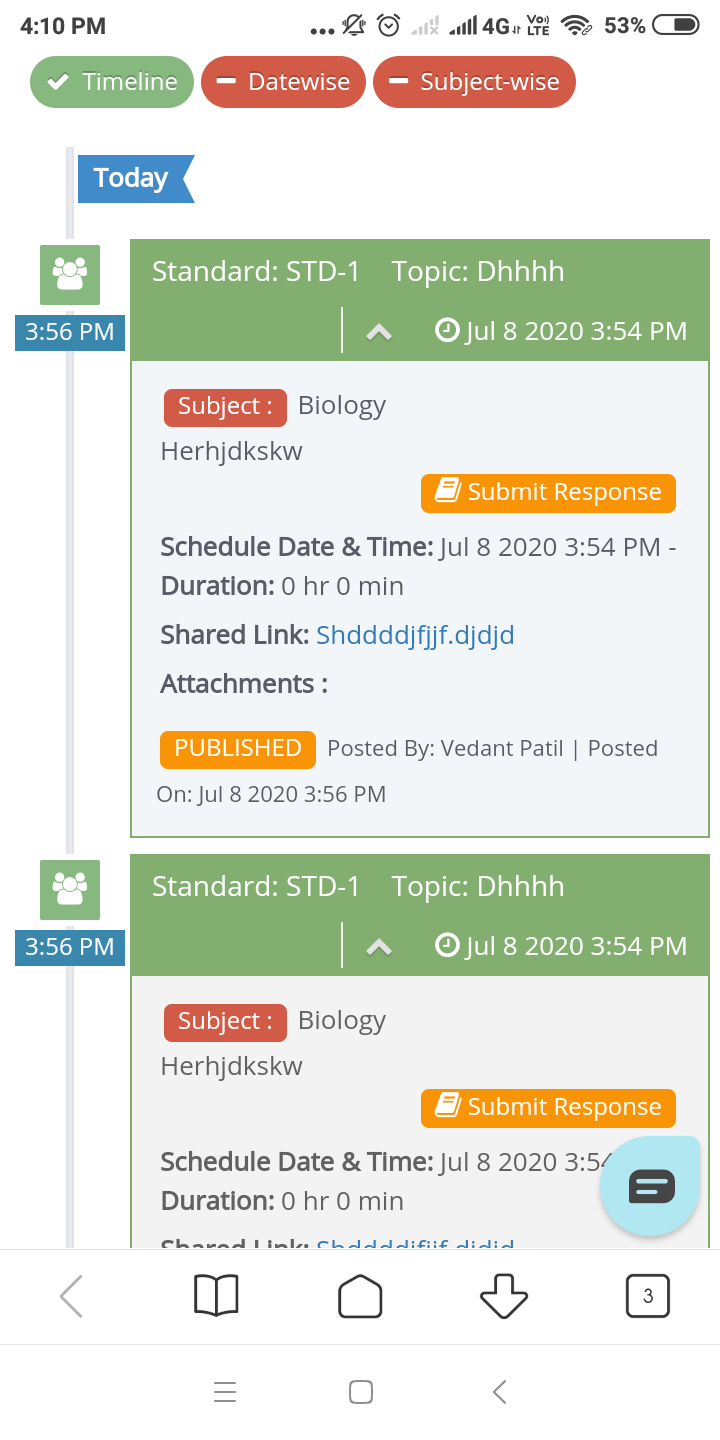Open browser downloads arrow icon
The width and height of the screenshot is (720, 1440).
tap(504, 1297)
